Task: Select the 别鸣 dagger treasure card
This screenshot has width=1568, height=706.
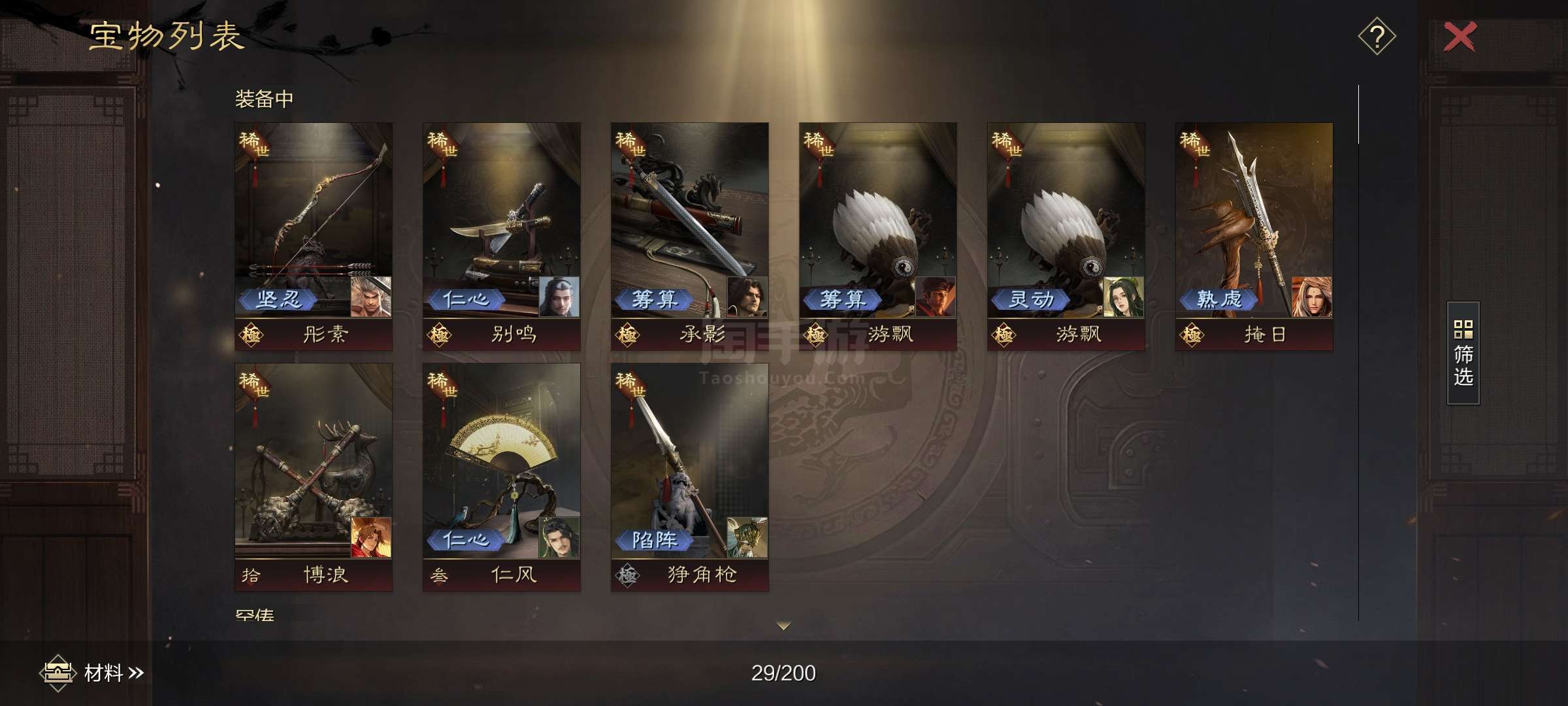Action: [x=502, y=237]
